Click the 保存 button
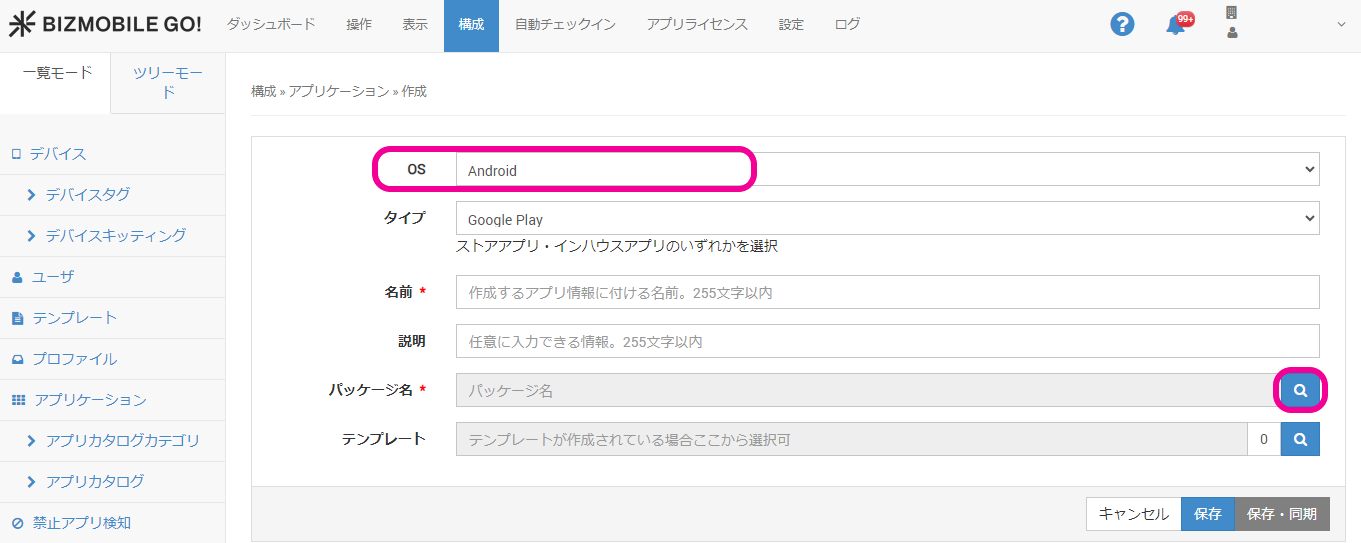This screenshot has height=543, width=1361. [1207, 514]
